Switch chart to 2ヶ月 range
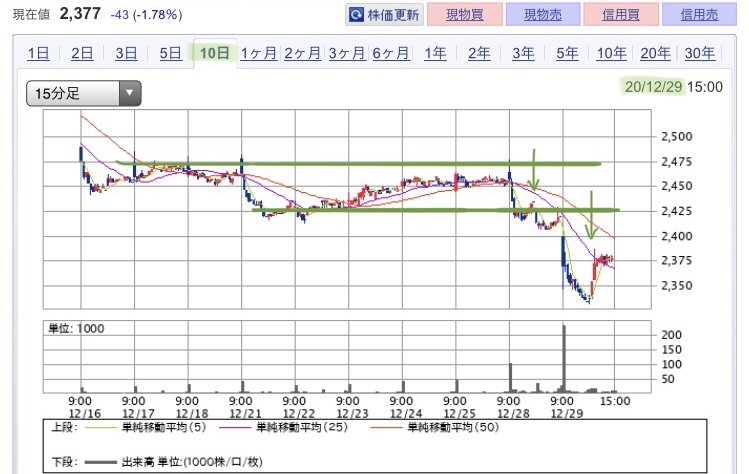 (302, 53)
